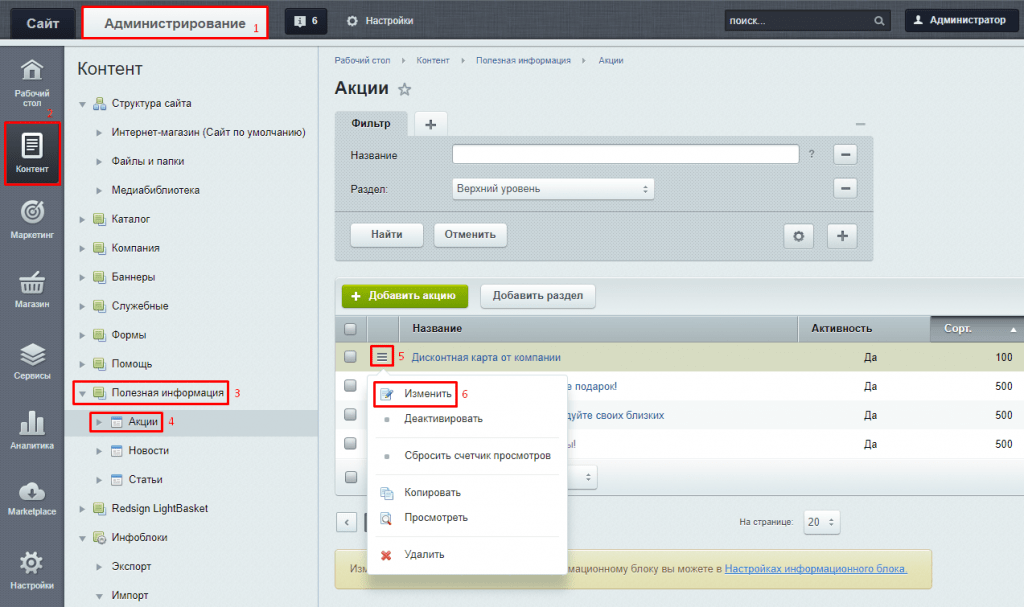Switch to the Сайт tab

point(42,20)
